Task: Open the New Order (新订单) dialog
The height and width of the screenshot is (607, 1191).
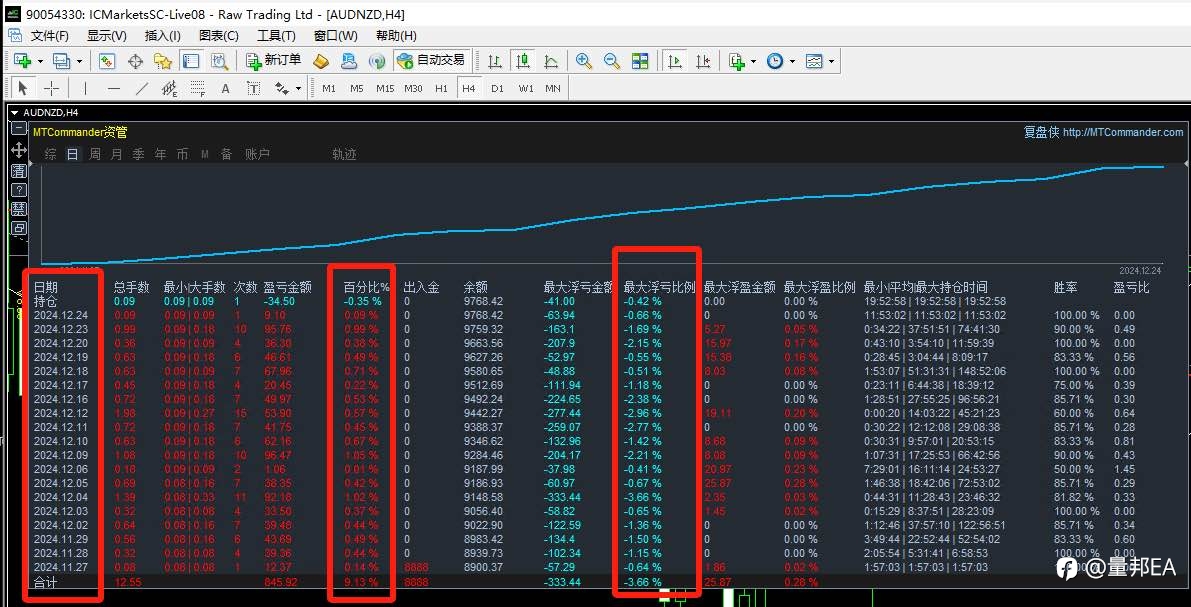Action: (x=273, y=61)
